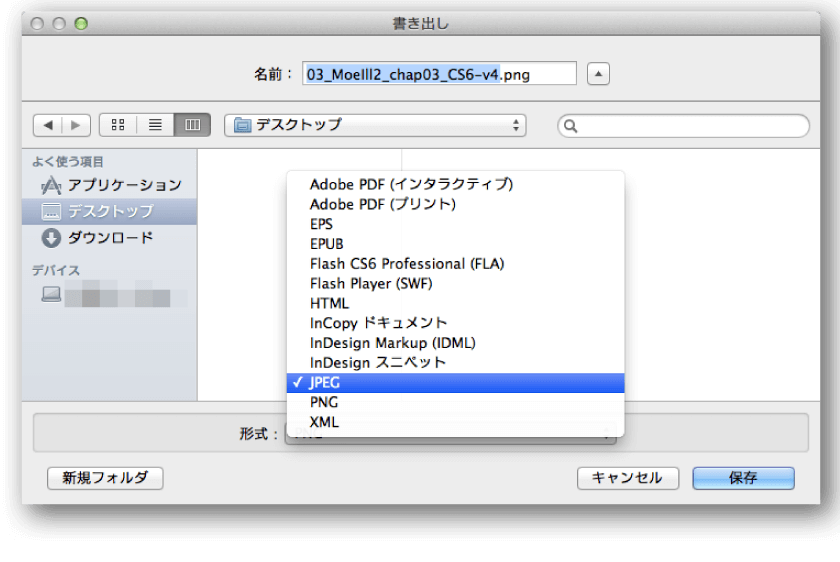Click the 名前 filename text field
The image size is (840, 562).
439,74
